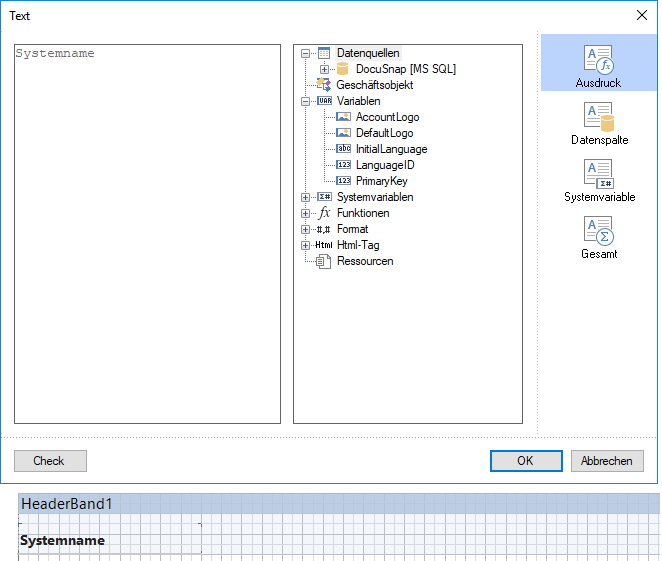Viewport: 662px width, 561px height.
Task: Select the Variablen tree label
Action: (x=358, y=101)
